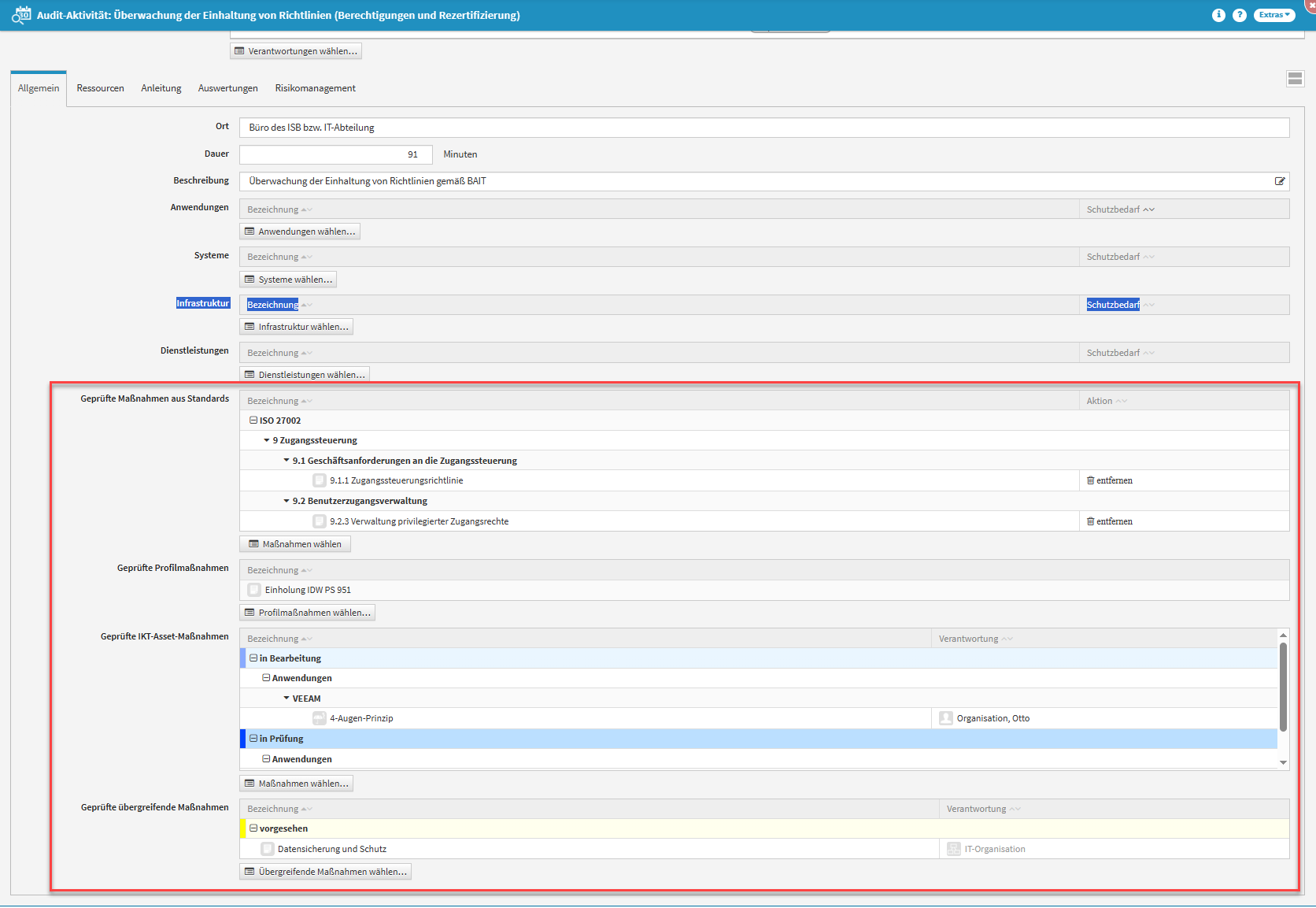Viewport: 1316px width, 908px height.
Task: Collapse the ISO 27002 tree node
Action: pos(253,421)
